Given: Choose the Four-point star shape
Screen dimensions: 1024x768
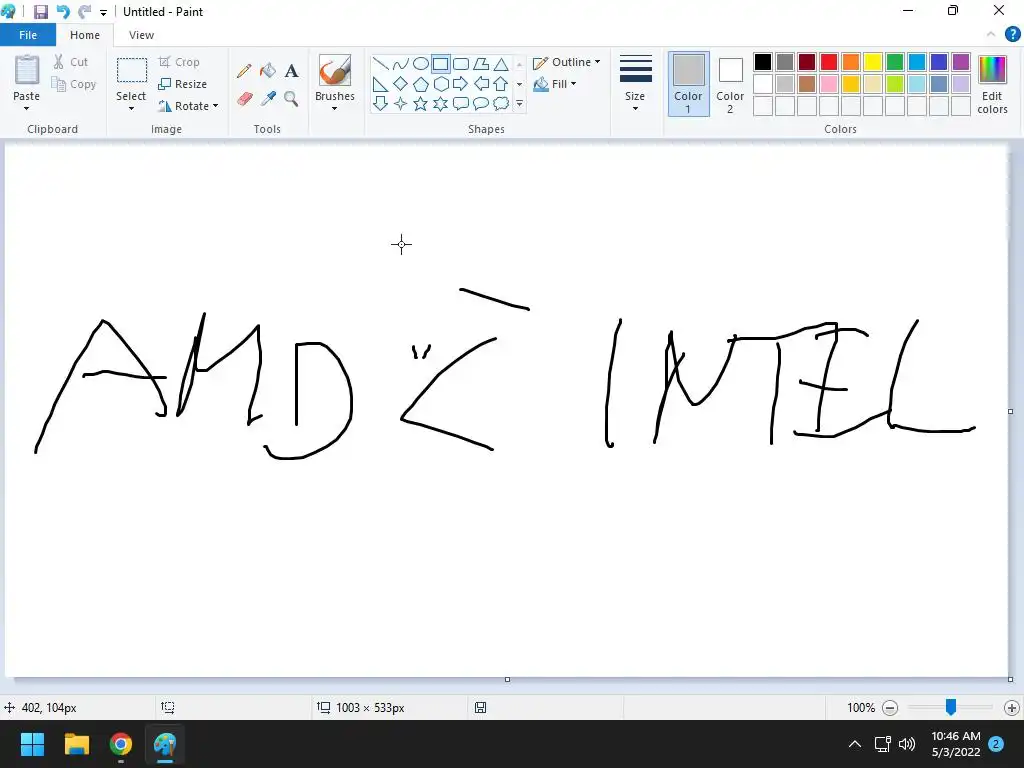Looking at the screenshot, I should (x=401, y=103).
